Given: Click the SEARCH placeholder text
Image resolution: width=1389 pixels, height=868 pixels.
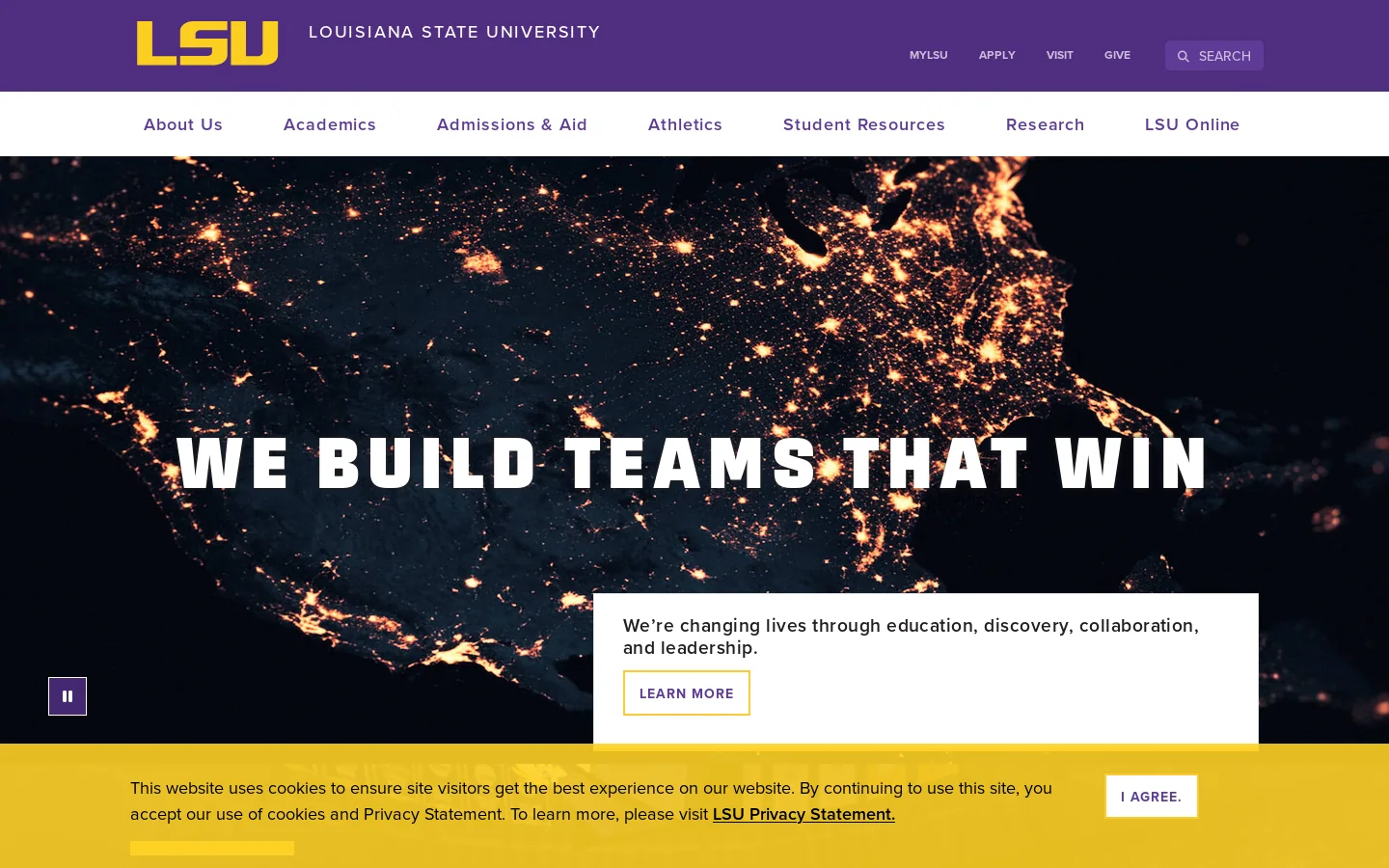Looking at the screenshot, I should (x=1225, y=56).
